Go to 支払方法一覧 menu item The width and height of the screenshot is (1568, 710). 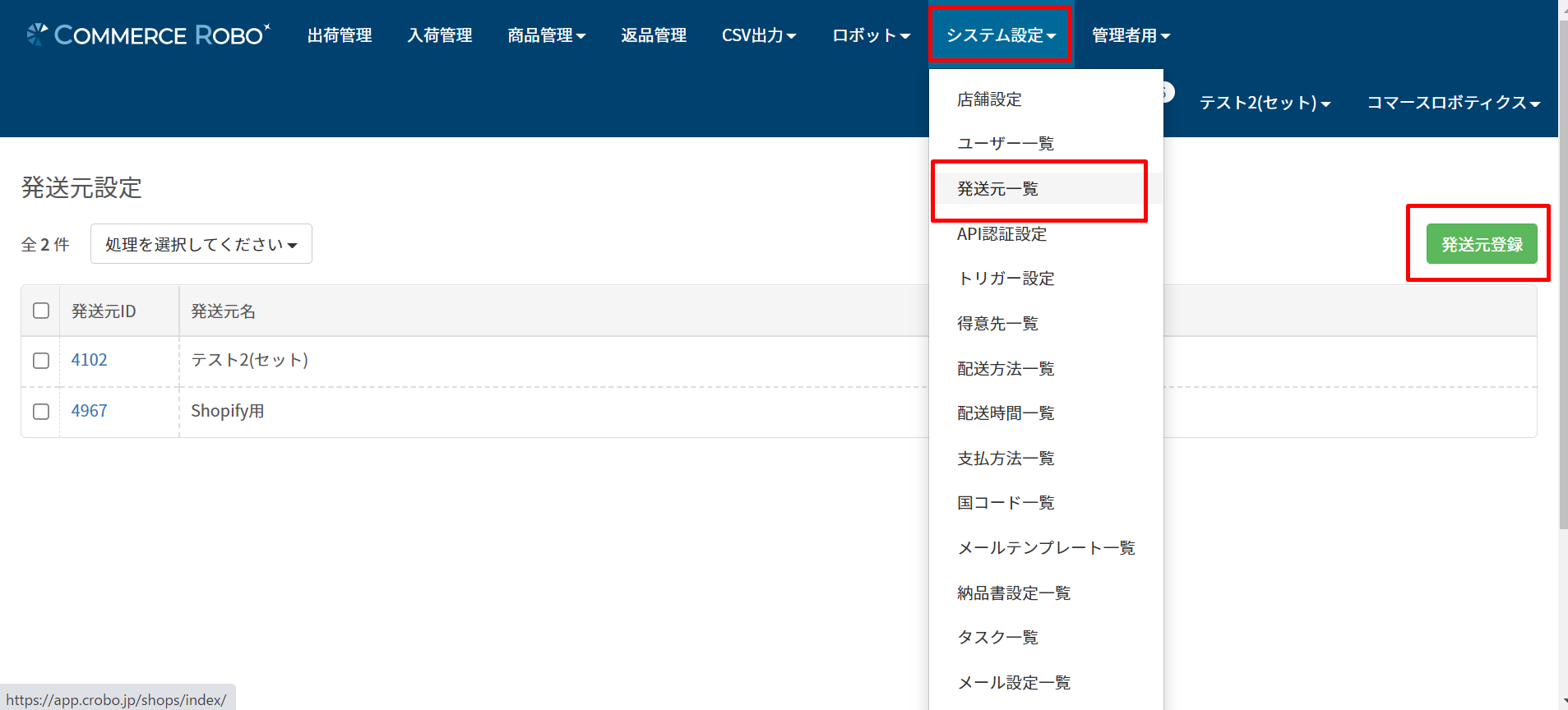click(x=1046, y=459)
